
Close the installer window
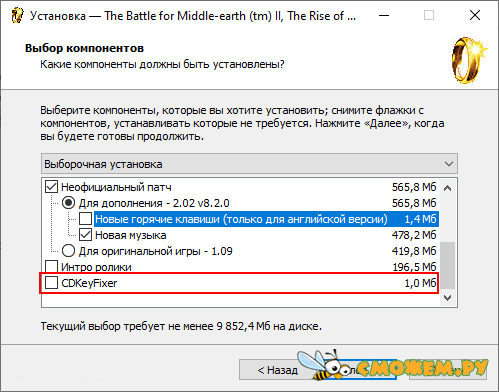point(475,15)
